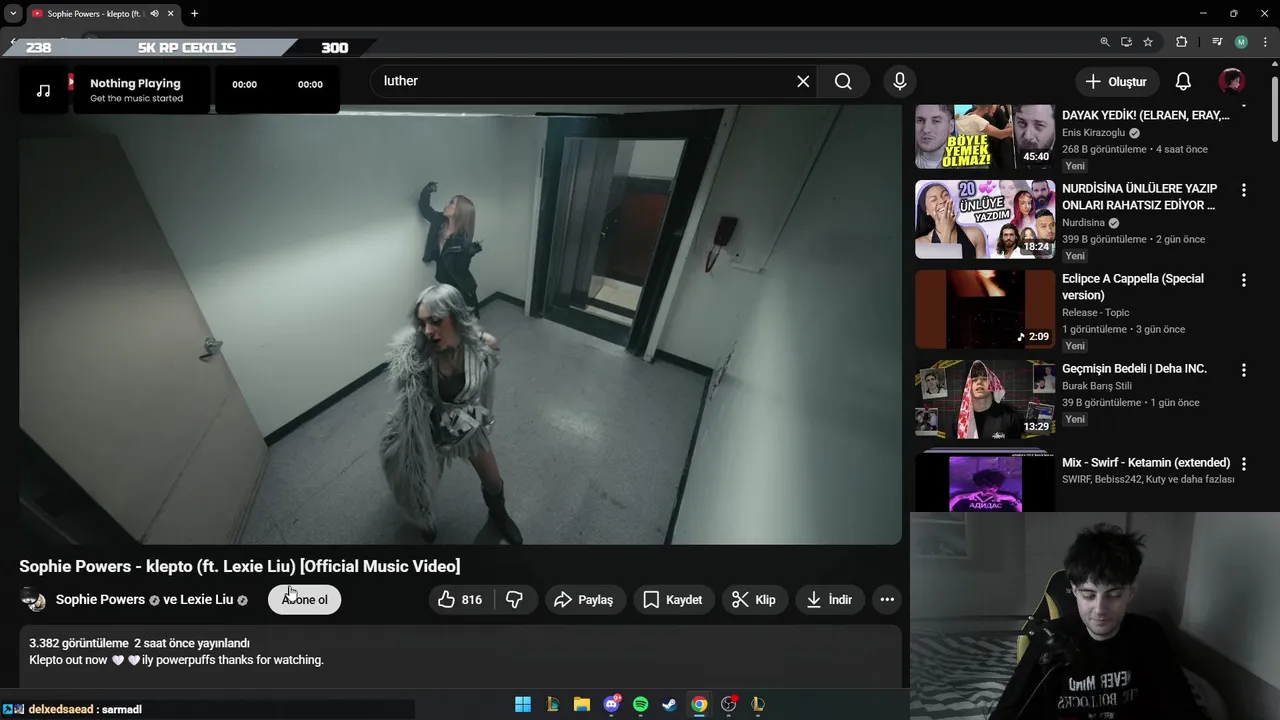1280x720 pixels.
Task: Open Spotify from the taskbar
Action: 641,704
